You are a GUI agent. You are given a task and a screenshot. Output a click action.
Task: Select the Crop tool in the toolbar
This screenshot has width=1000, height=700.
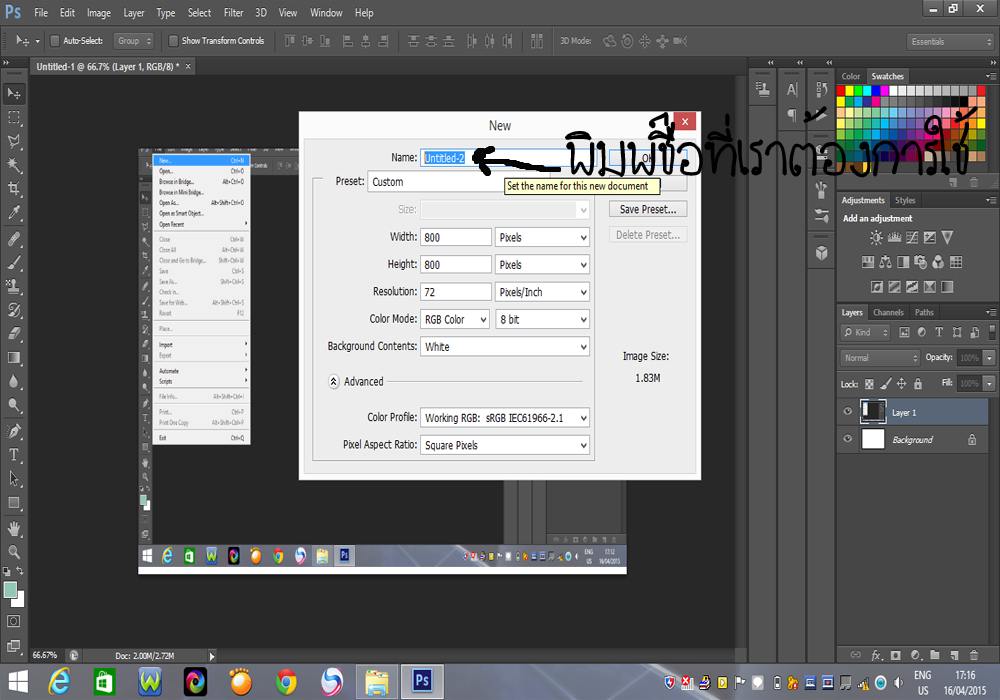14,189
